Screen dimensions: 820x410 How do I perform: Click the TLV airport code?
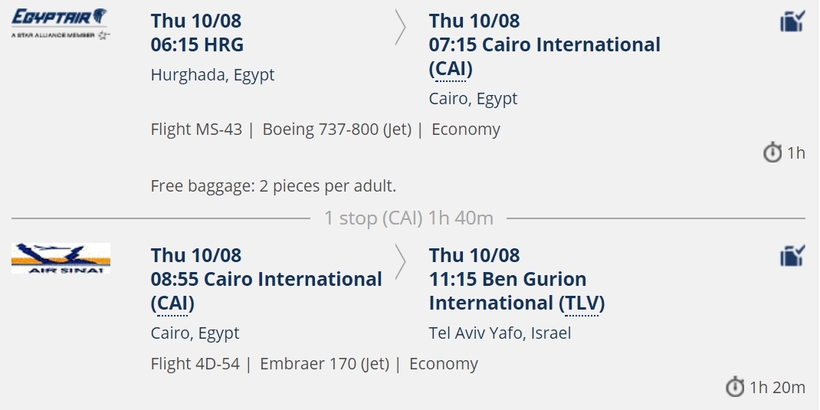click(x=582, y=303)
